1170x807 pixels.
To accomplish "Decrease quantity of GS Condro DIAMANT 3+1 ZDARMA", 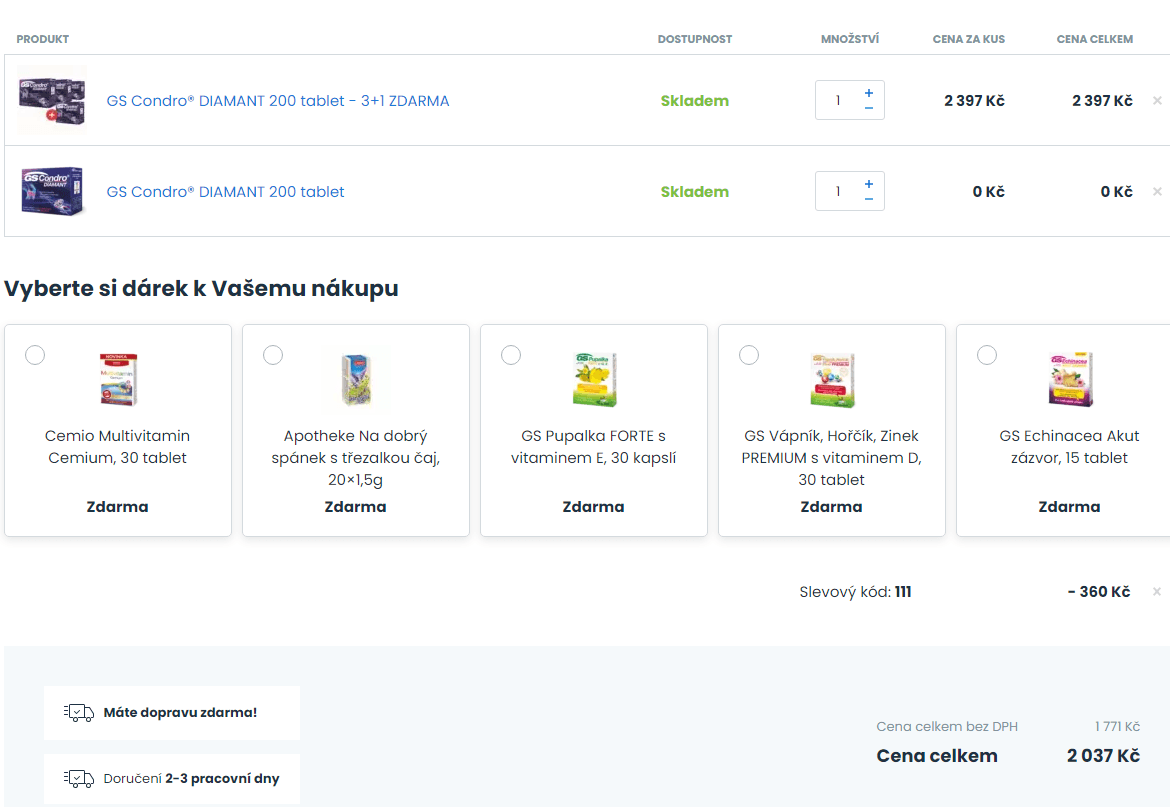I will (x=869, y=108).
